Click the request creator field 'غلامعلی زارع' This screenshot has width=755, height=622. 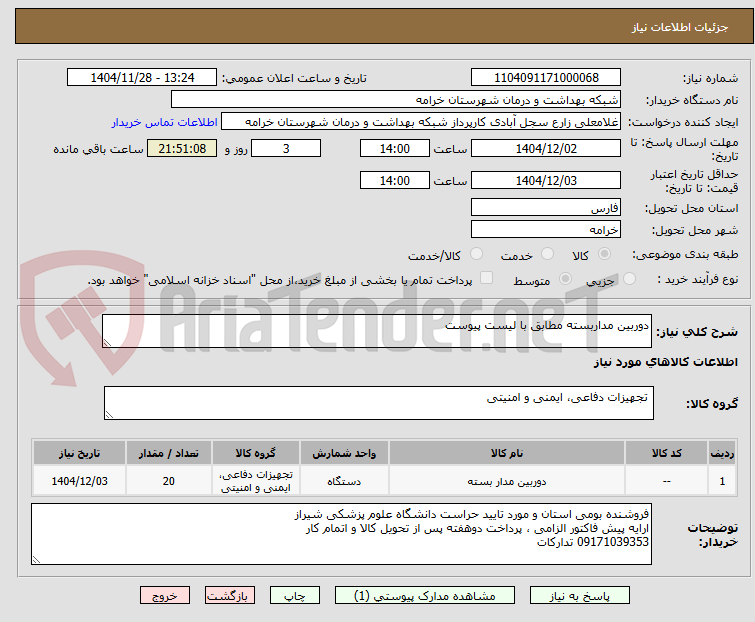[x=421, y=122]
